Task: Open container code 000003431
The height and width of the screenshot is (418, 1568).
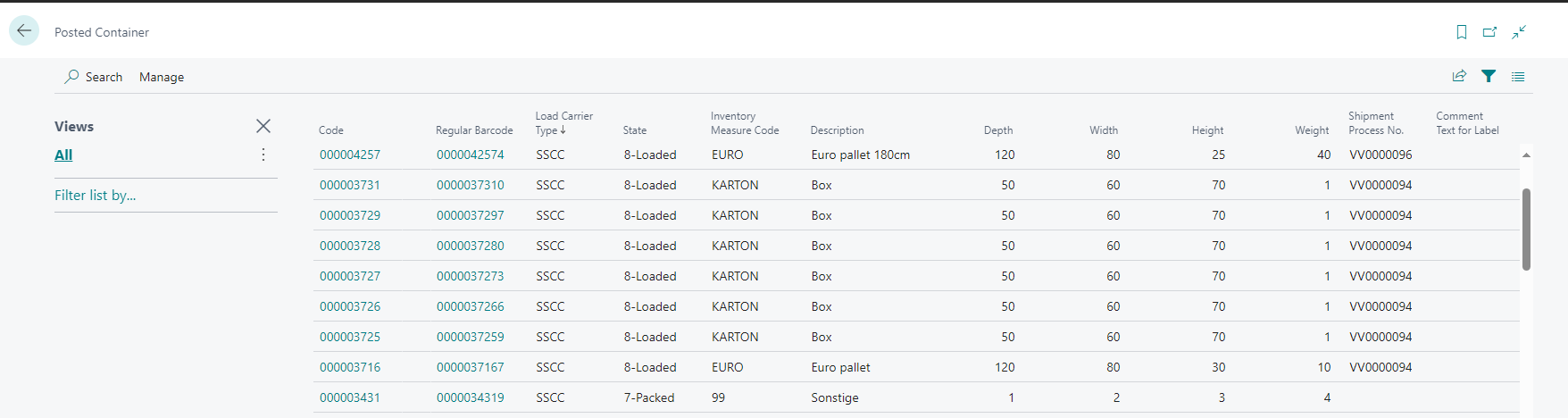Action: pyautogui.click(x=350, y=397)
